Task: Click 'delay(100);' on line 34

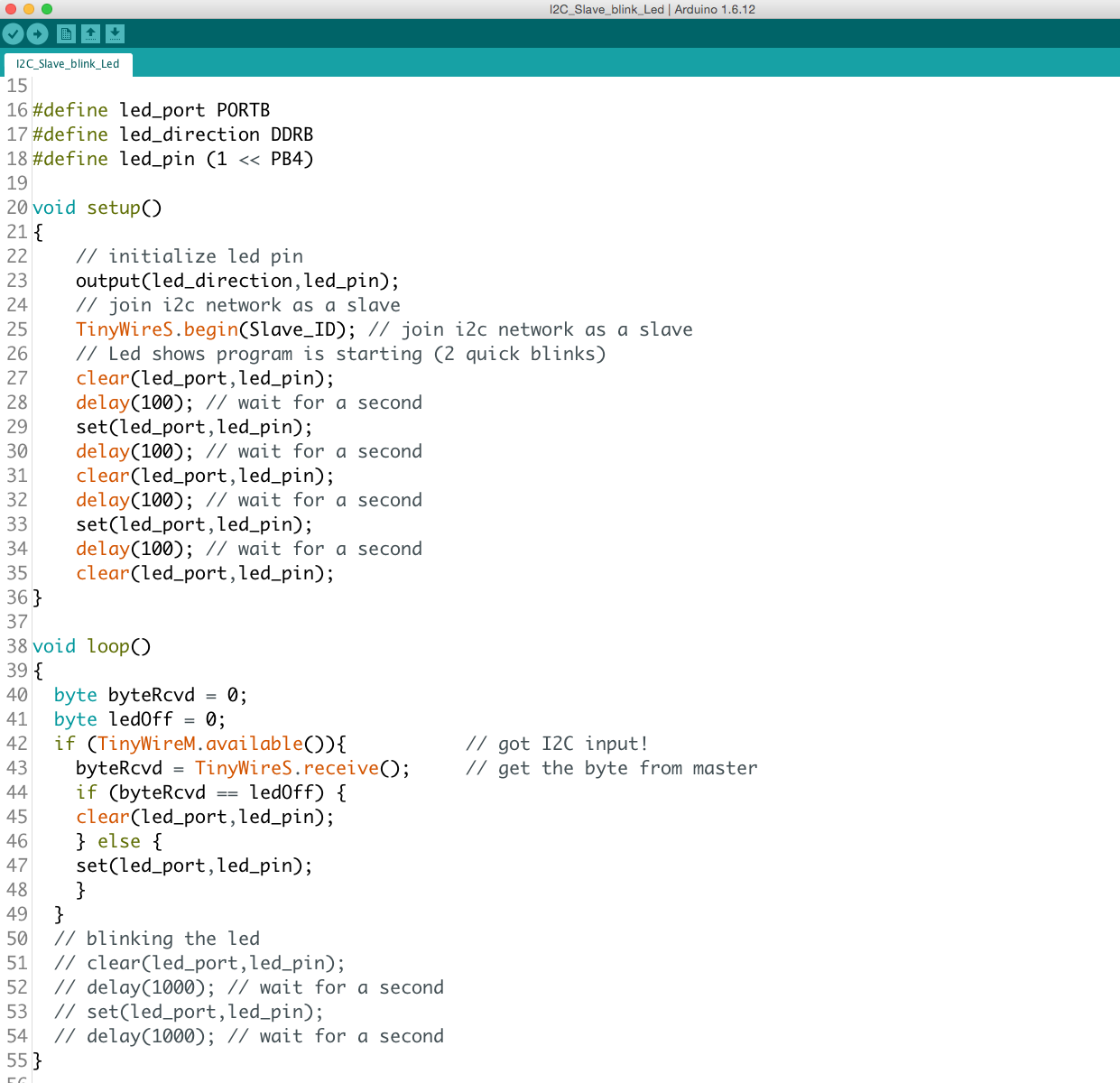Action: pyautogui.click(x=134, y=549)
